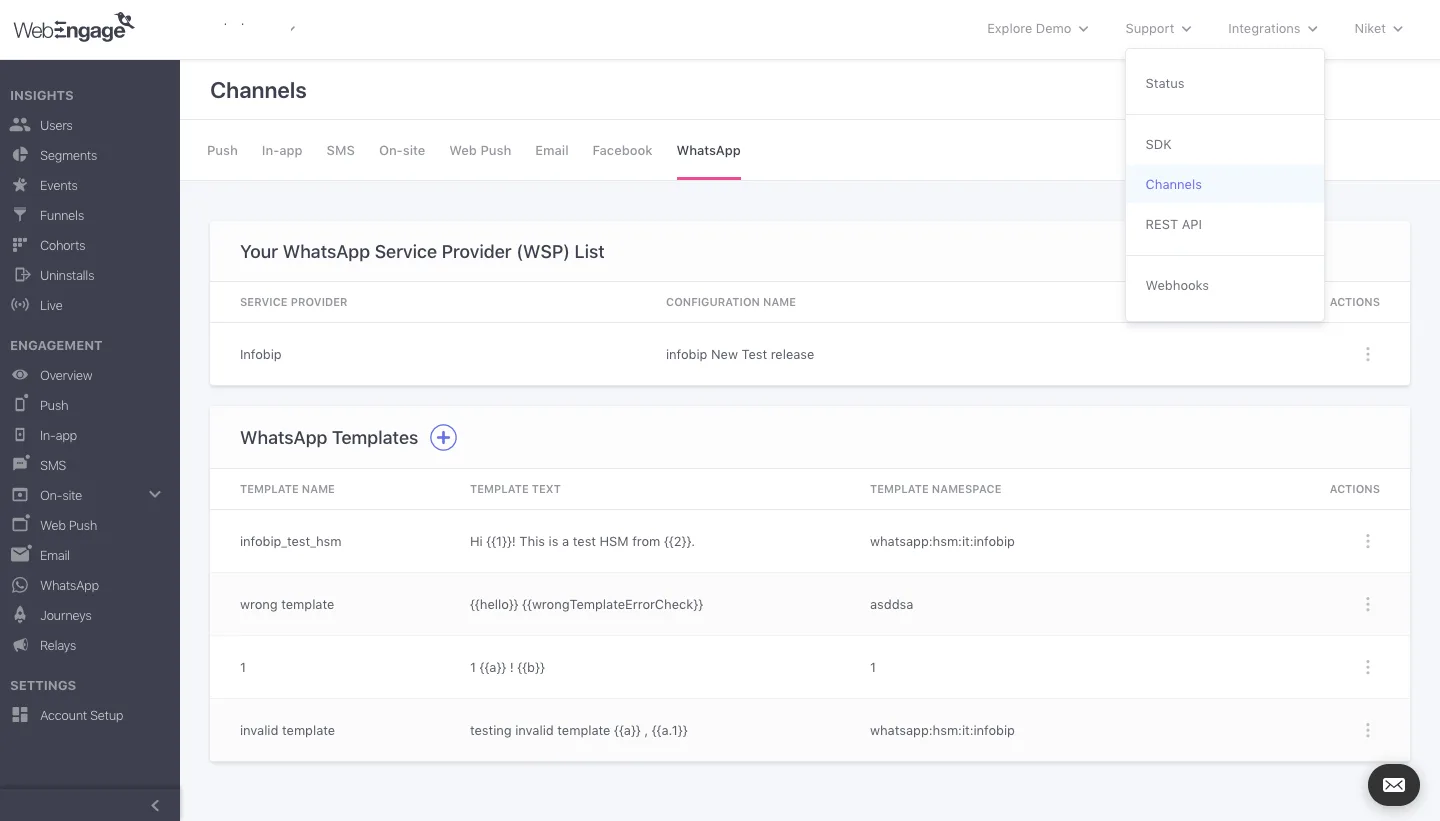Open the WhatsApp engagement channel in sidebar

tap(70, 585)
